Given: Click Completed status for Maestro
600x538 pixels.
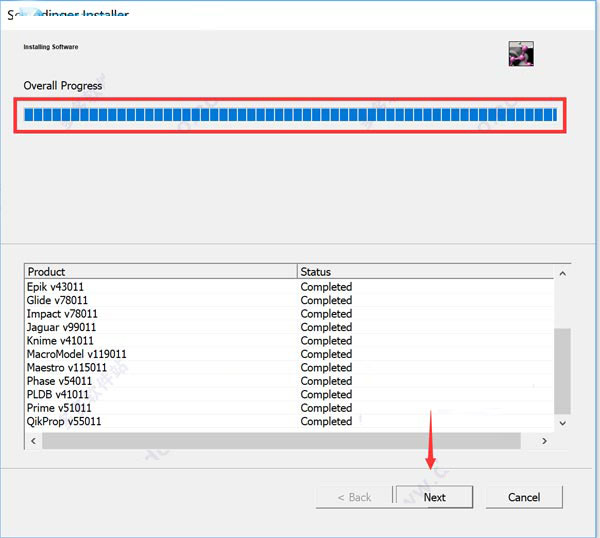Looking at the screenshot, I should [x=326, y=368].
